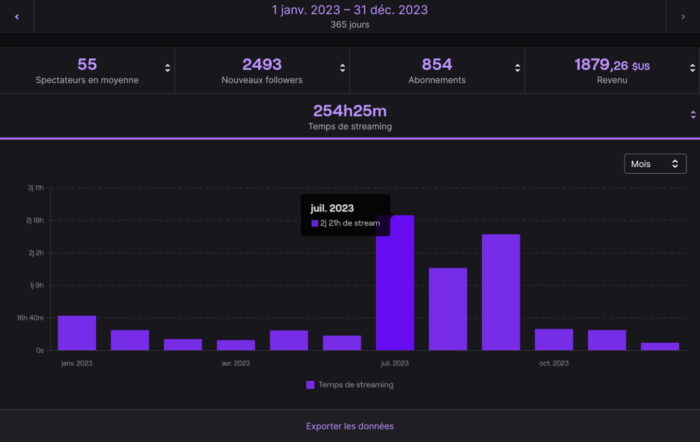
Task: Toggle Temps de streaming legend swatch
Action: pyautogui.click(x=310, y=385)
